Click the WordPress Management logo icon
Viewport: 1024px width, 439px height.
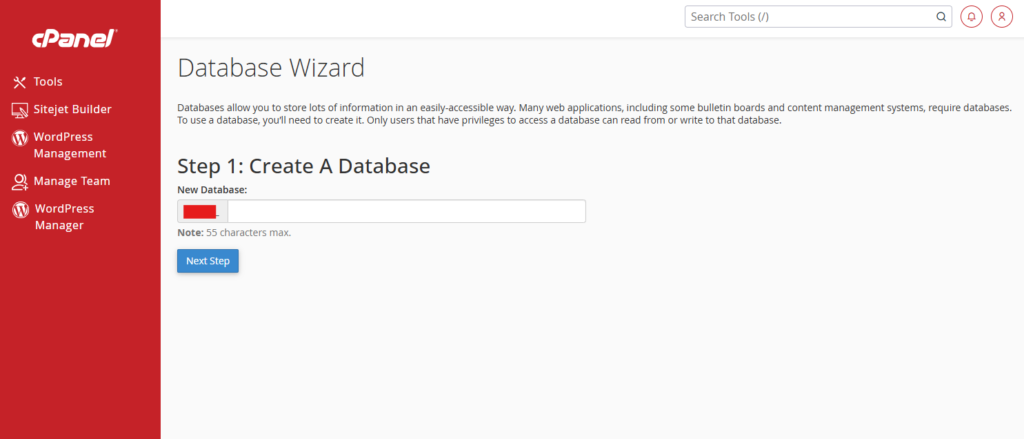click(19, 138)
